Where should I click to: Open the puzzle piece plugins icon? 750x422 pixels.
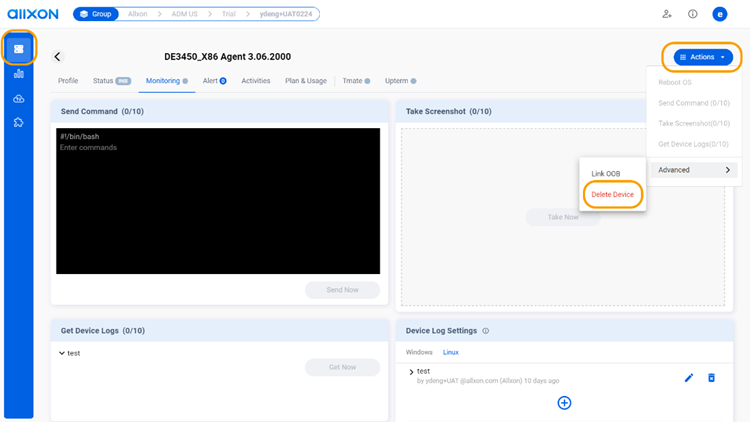pos(18,122)
